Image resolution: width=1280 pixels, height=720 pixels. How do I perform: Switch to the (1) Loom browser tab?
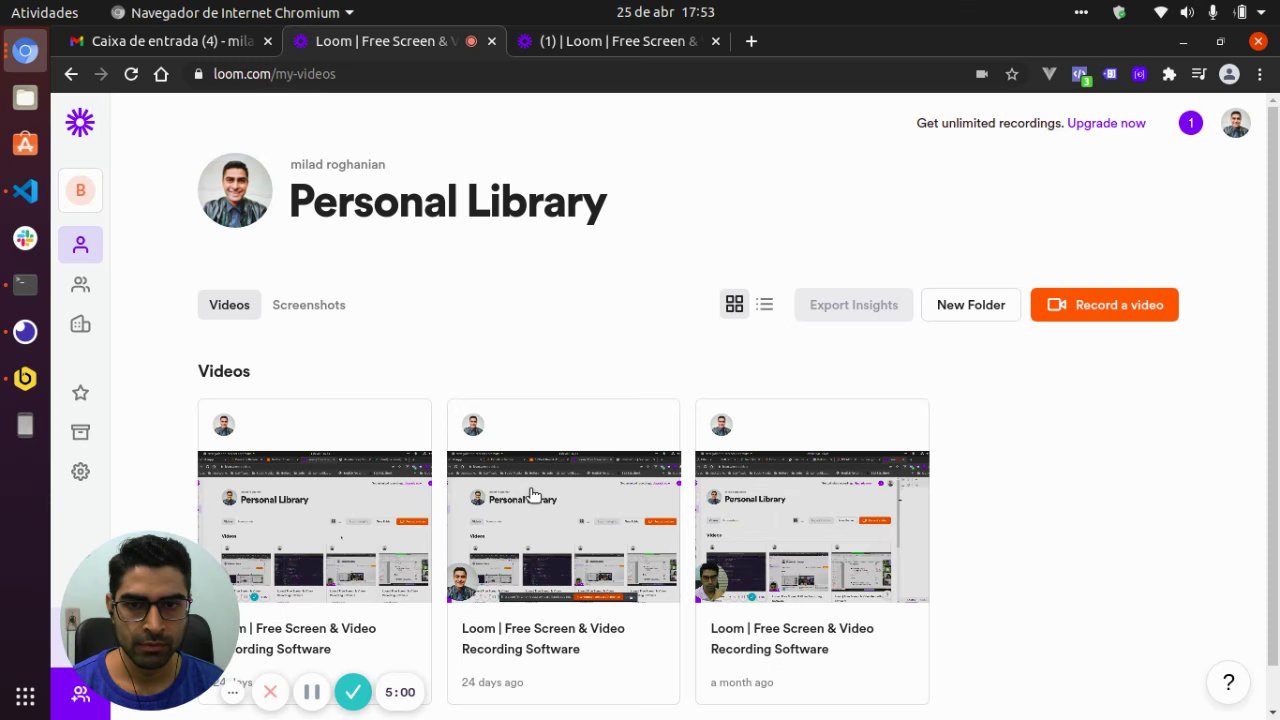[618, 41]
